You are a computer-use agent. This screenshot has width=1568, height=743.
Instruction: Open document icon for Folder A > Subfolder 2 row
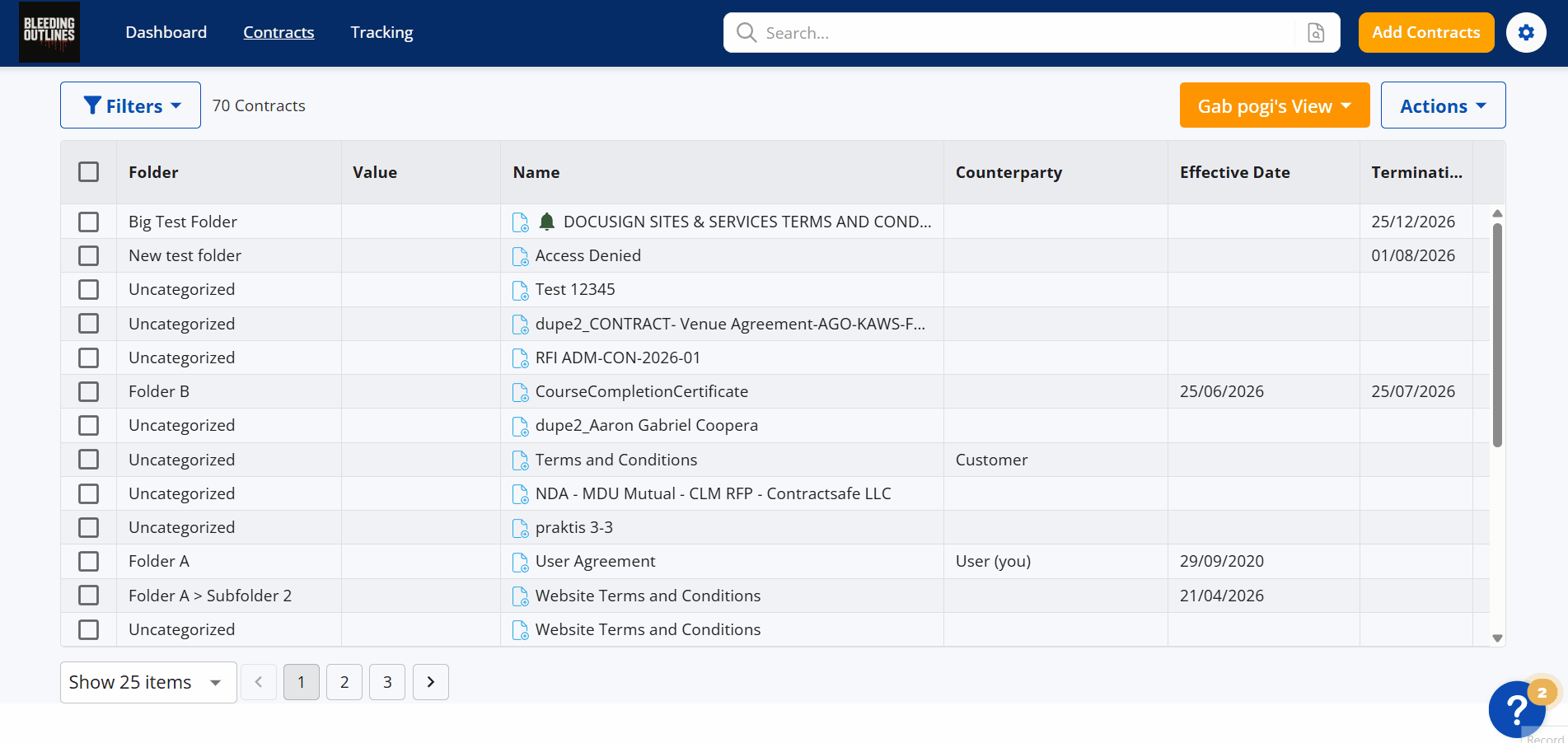(x=520, y=596)
